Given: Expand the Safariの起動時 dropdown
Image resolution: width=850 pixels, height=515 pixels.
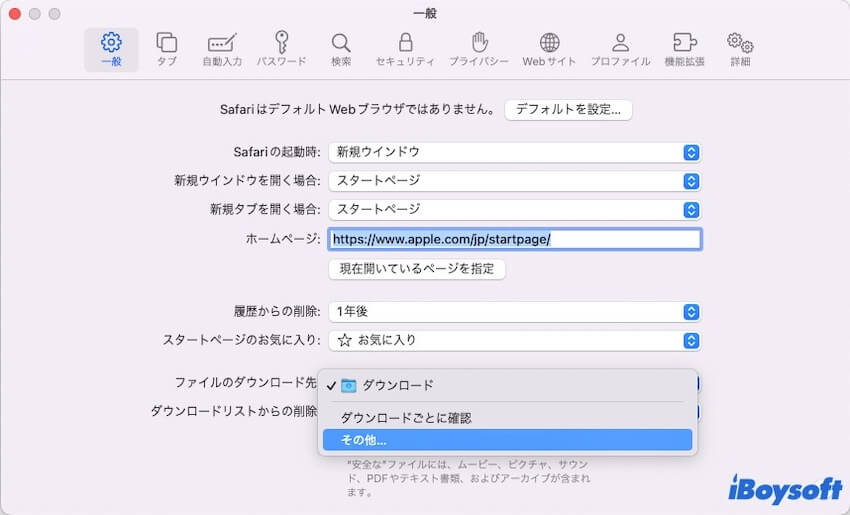Looking at the screenshot, I should (x=514, y=152).
